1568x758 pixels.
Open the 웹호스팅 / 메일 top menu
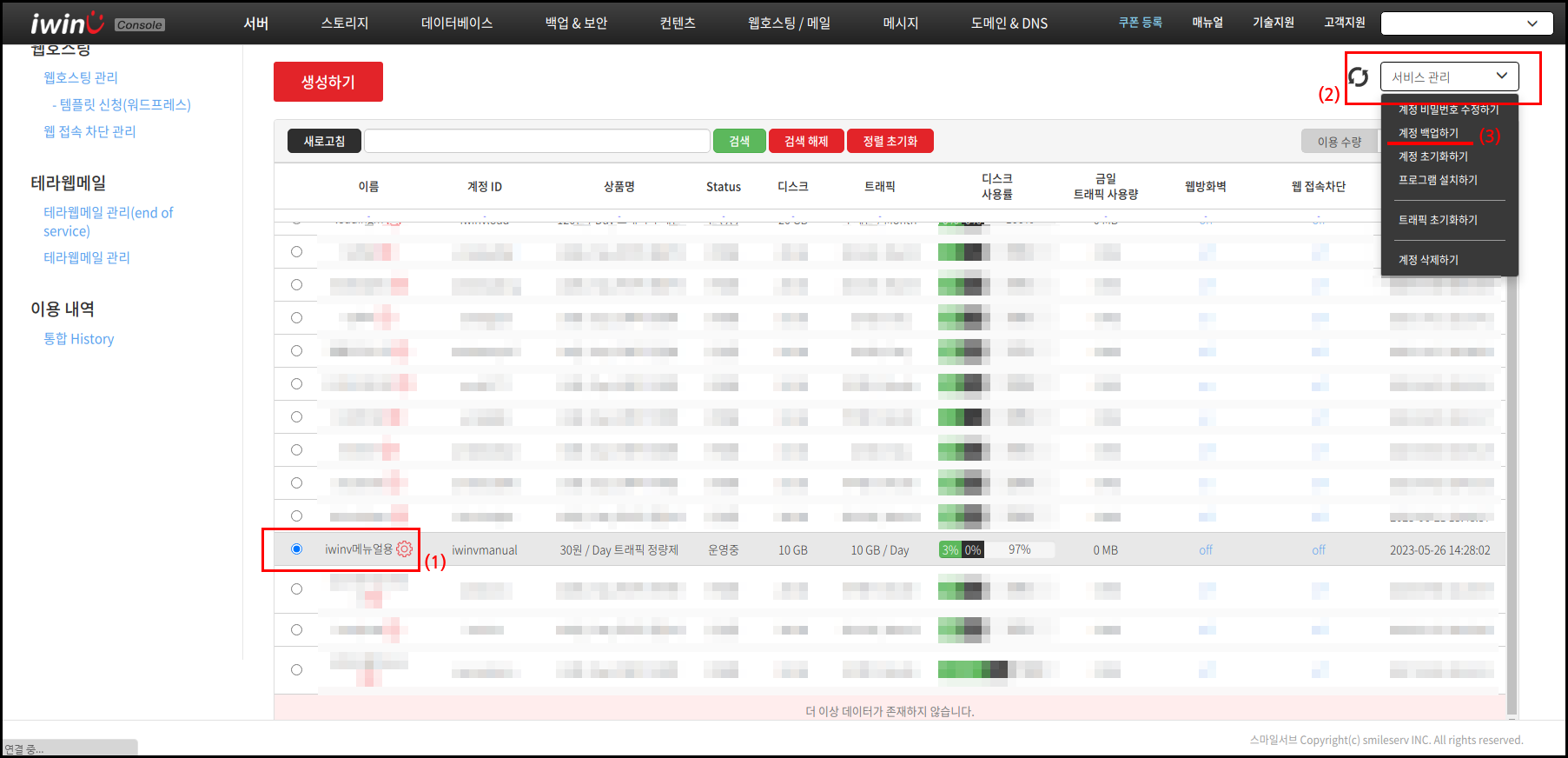[x=789, y=23]
